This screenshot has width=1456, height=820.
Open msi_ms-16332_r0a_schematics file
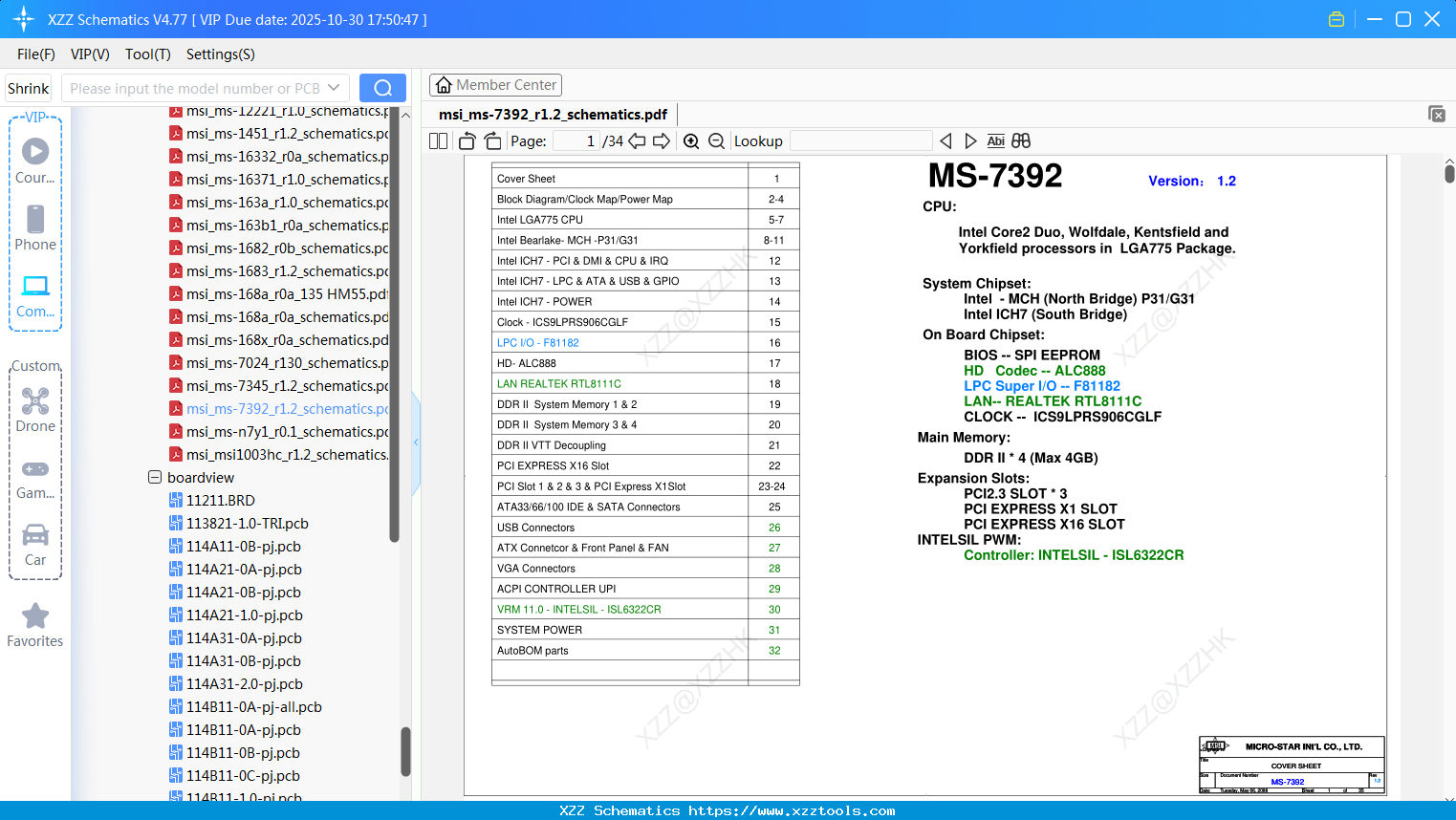pos(288,157)
